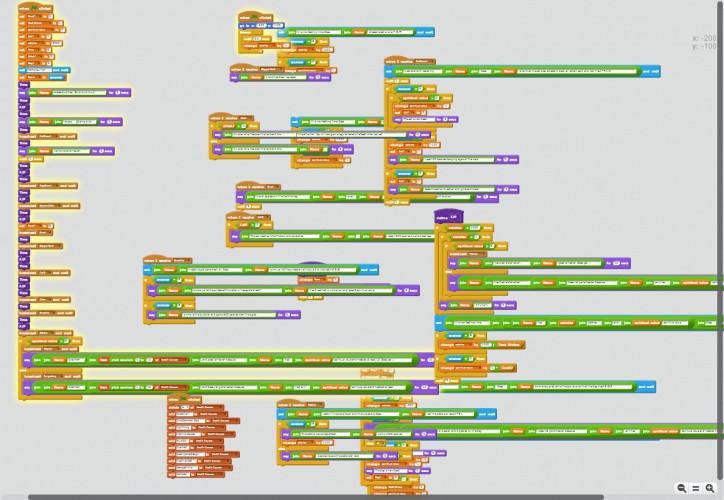Click the green flag hat above the 'delete of' list script
Image resolution: width=724 pixels, height=500 pixels.
(x=185, y=399)
